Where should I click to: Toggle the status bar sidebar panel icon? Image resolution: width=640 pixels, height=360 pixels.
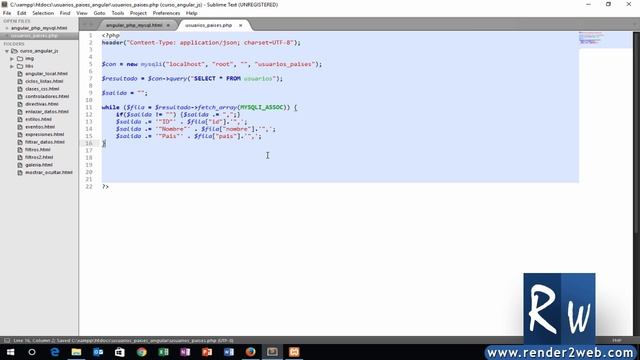pos(7,340)
